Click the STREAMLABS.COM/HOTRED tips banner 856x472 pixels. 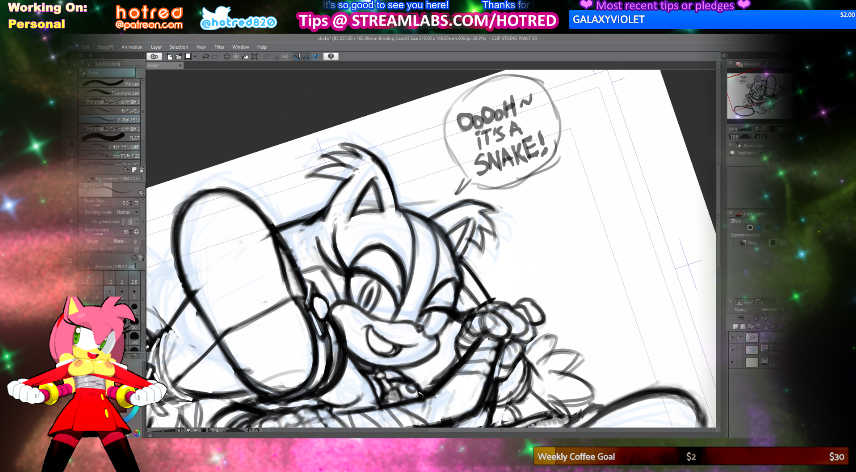click(427, 21)
